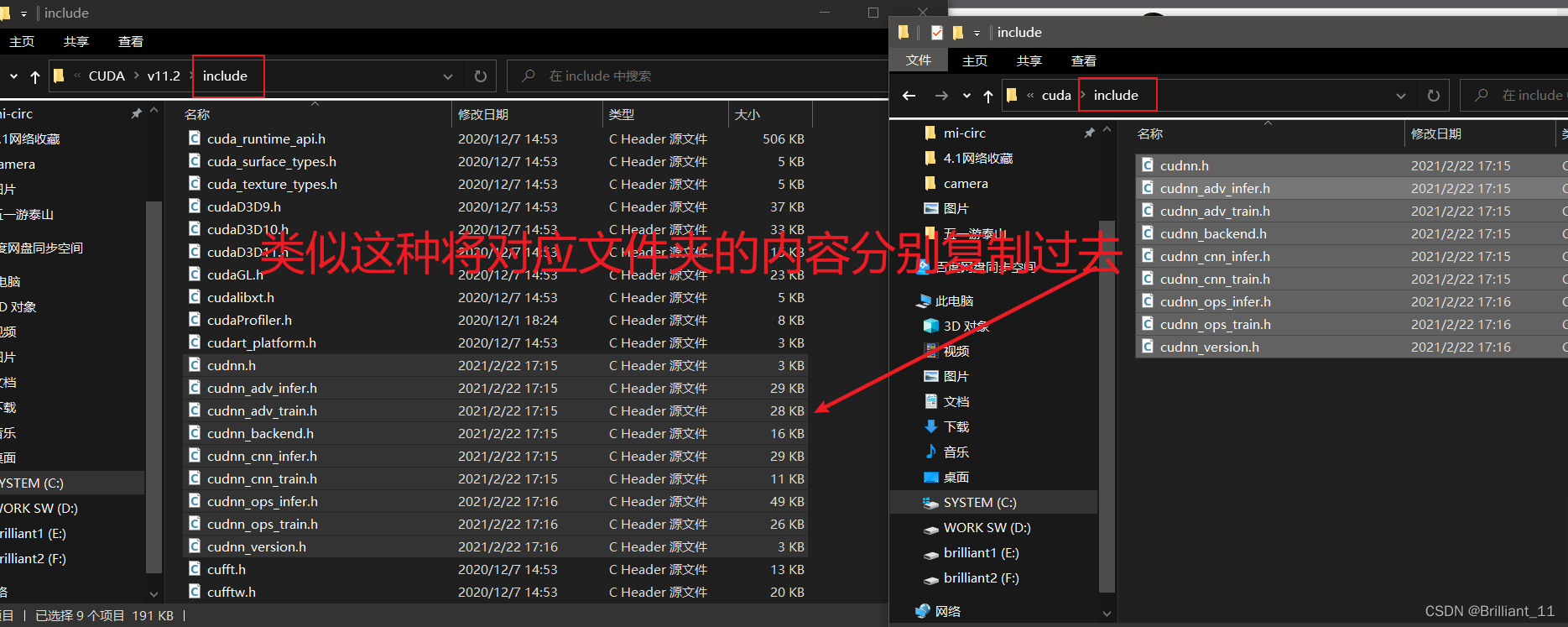The height and width of the screenshot is (627, 1568).
Task: Open the 共享 tab in right window
Action: [x=1029, y=60]
